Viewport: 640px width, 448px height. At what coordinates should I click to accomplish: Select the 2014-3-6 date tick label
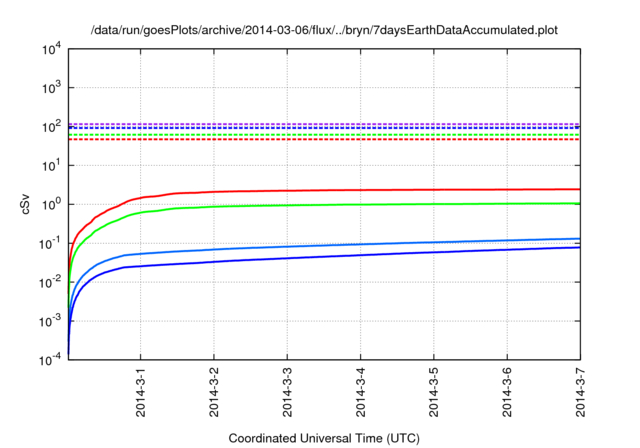pyautogui.click(x=507, y=392)
